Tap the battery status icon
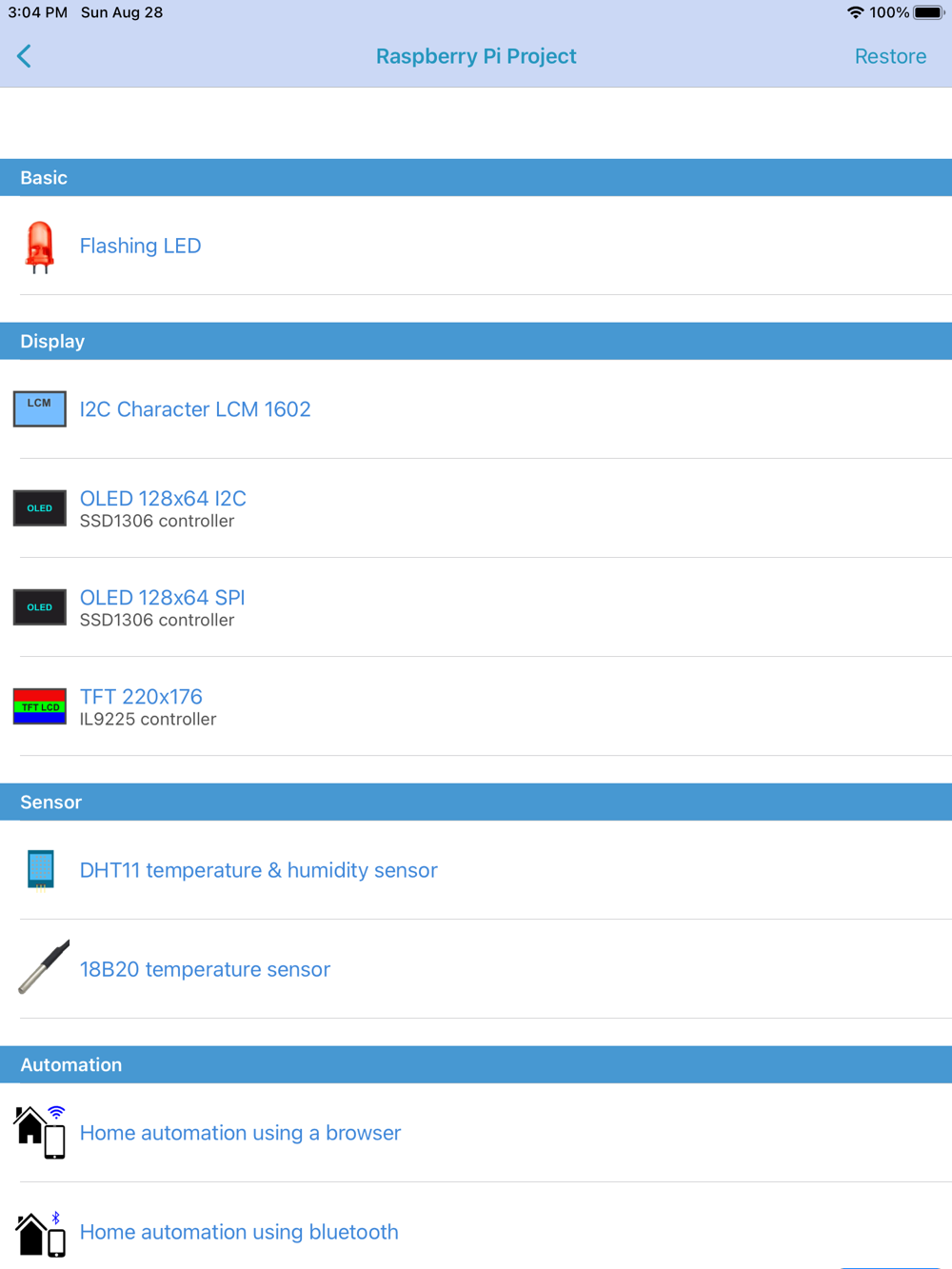Viewport: 952px width, 1269px height. (929, 12)
